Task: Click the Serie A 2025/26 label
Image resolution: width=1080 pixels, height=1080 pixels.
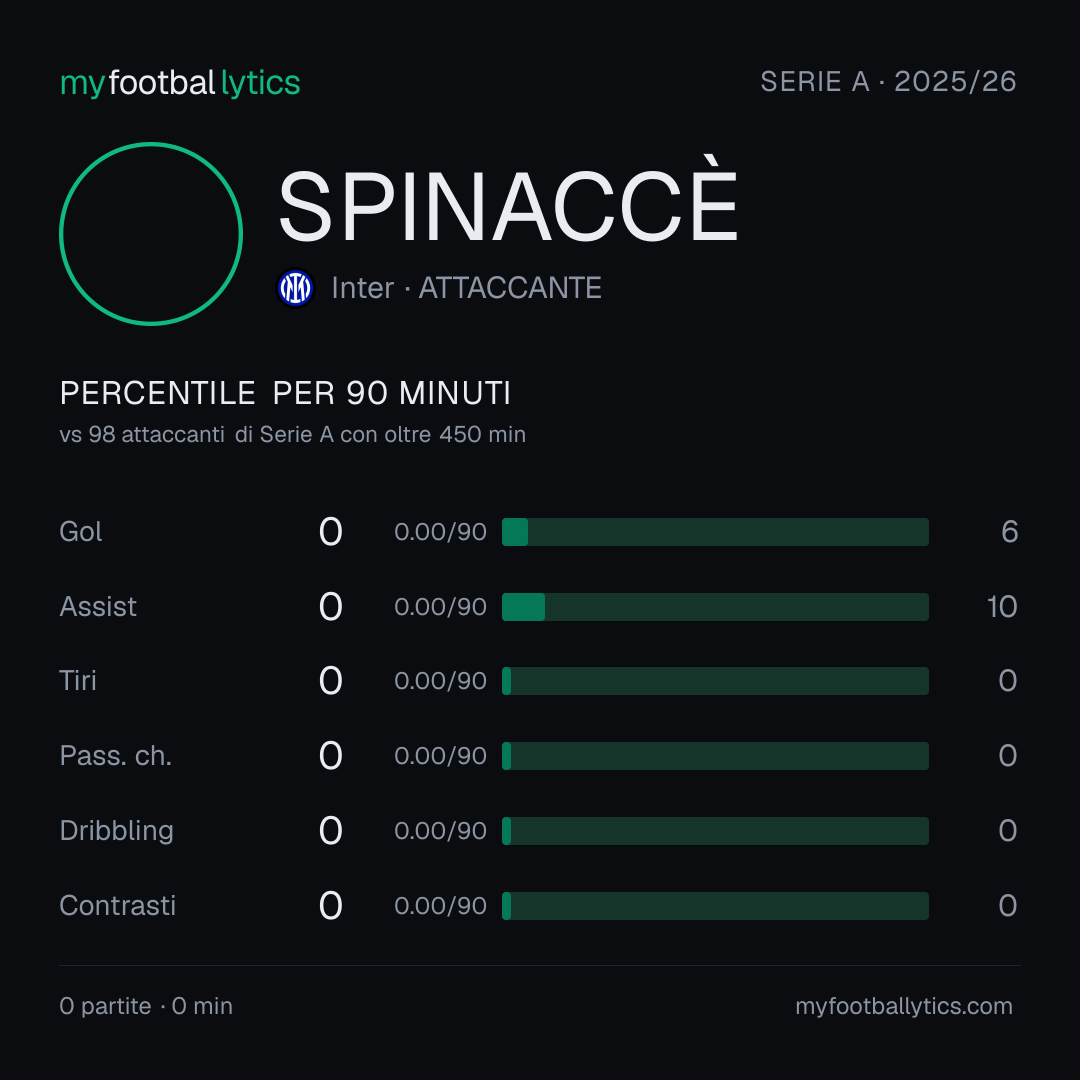Action: pyautogui.click(x=888, y=81)
